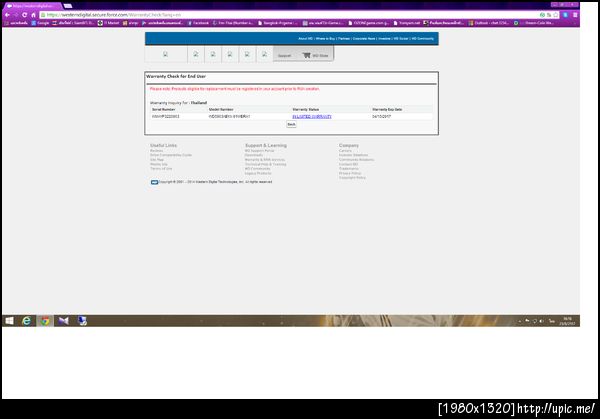Open the Windows Start button
600x419 pixels.
[x=9, y=321]
